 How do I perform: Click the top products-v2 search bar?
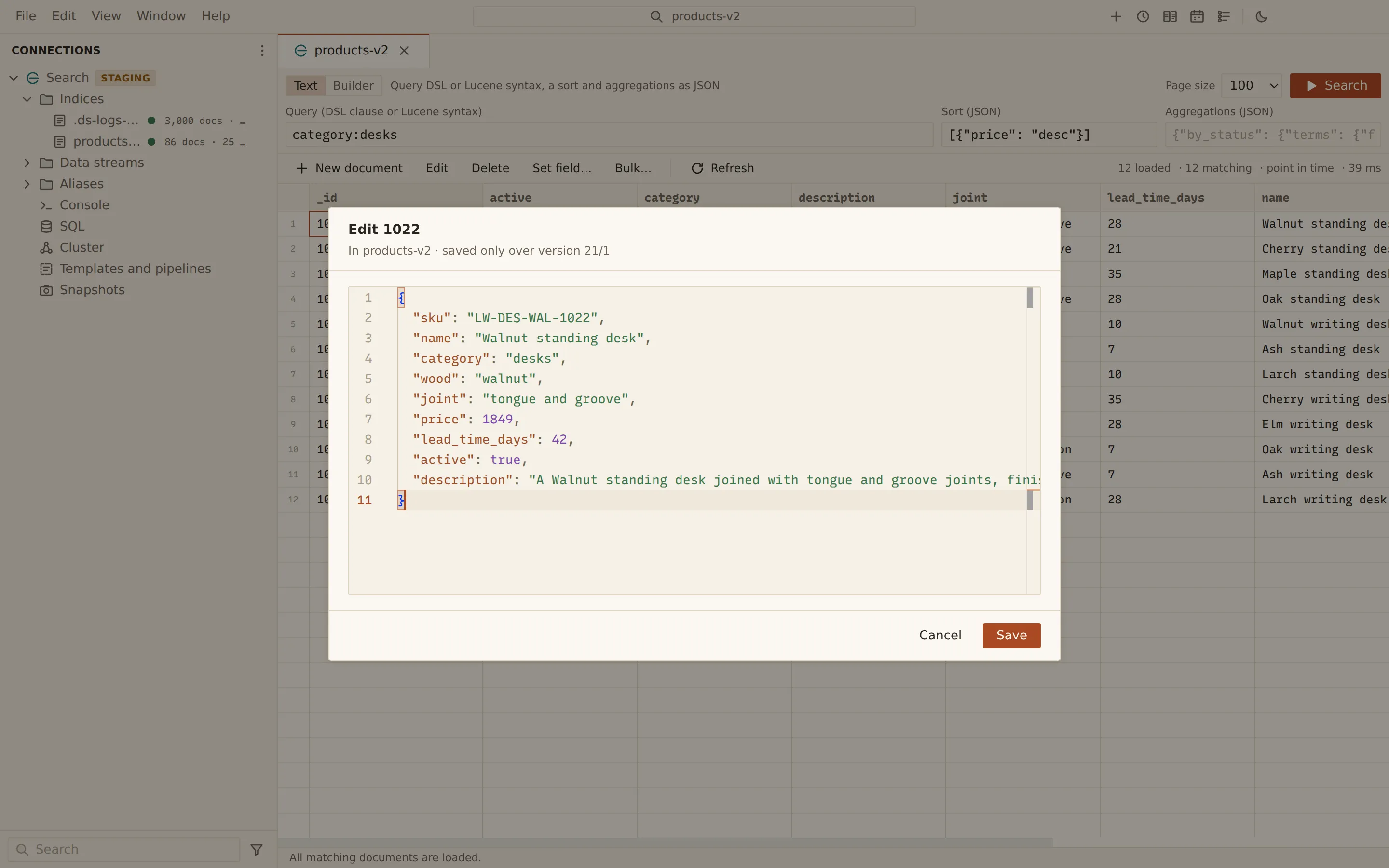point(694,17)
